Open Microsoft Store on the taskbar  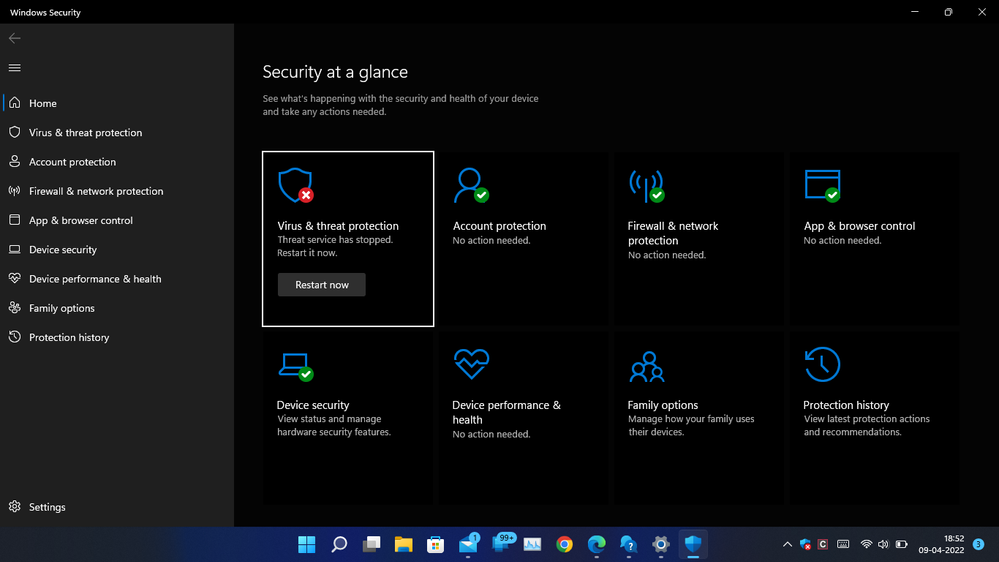point(436,544)
